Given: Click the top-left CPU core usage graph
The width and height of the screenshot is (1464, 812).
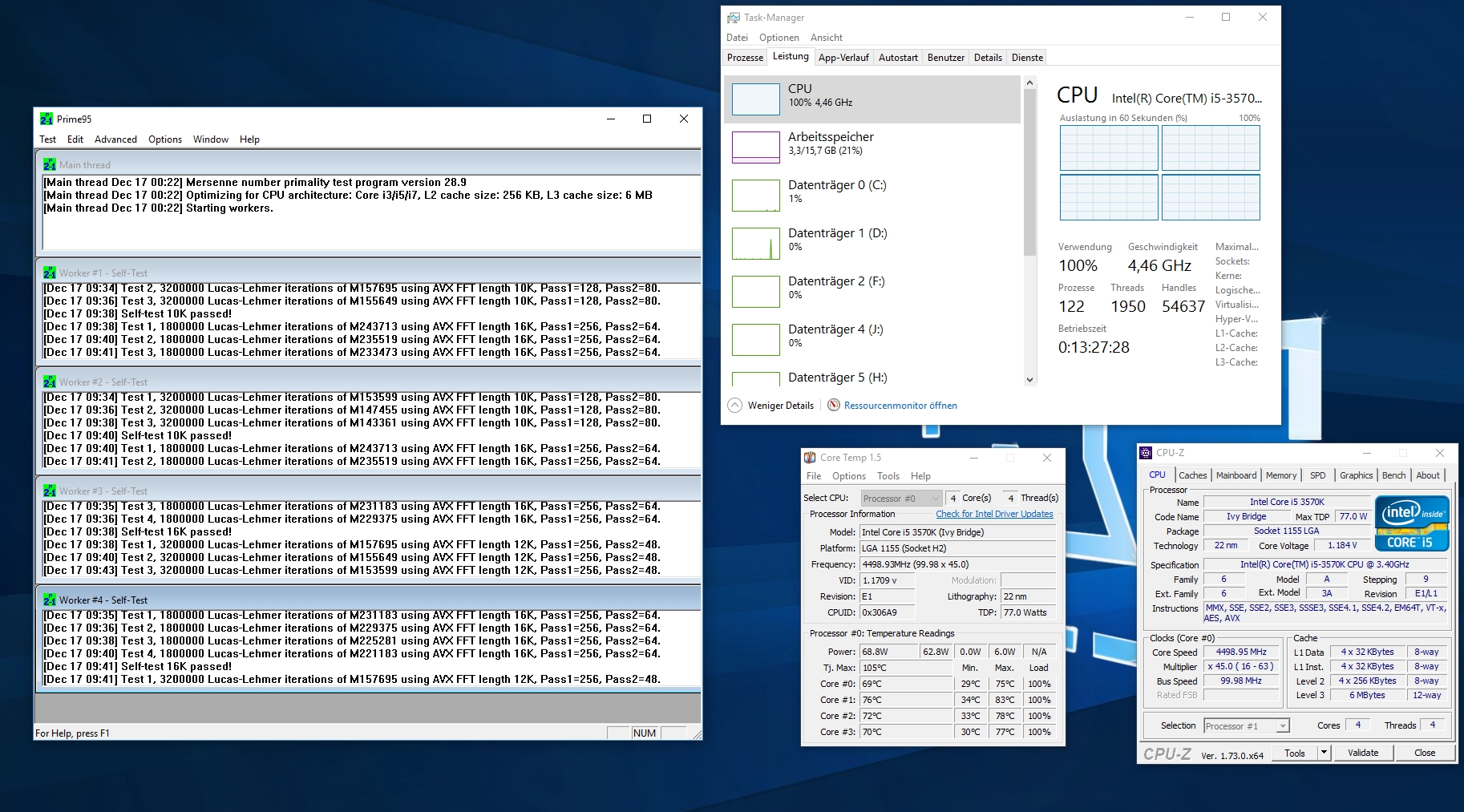Looking at the screenshot, I should (x=1109, y=148).
